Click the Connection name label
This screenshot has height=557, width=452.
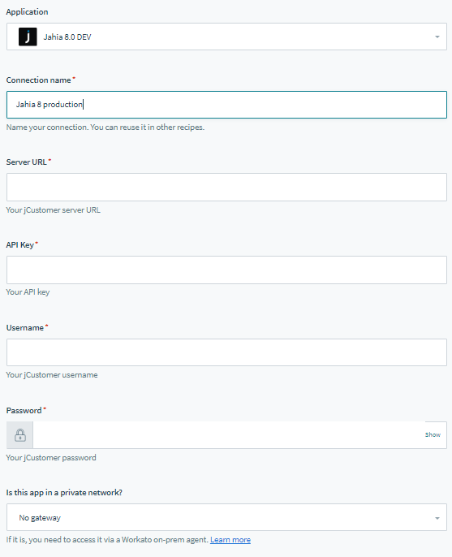(38, 80)
